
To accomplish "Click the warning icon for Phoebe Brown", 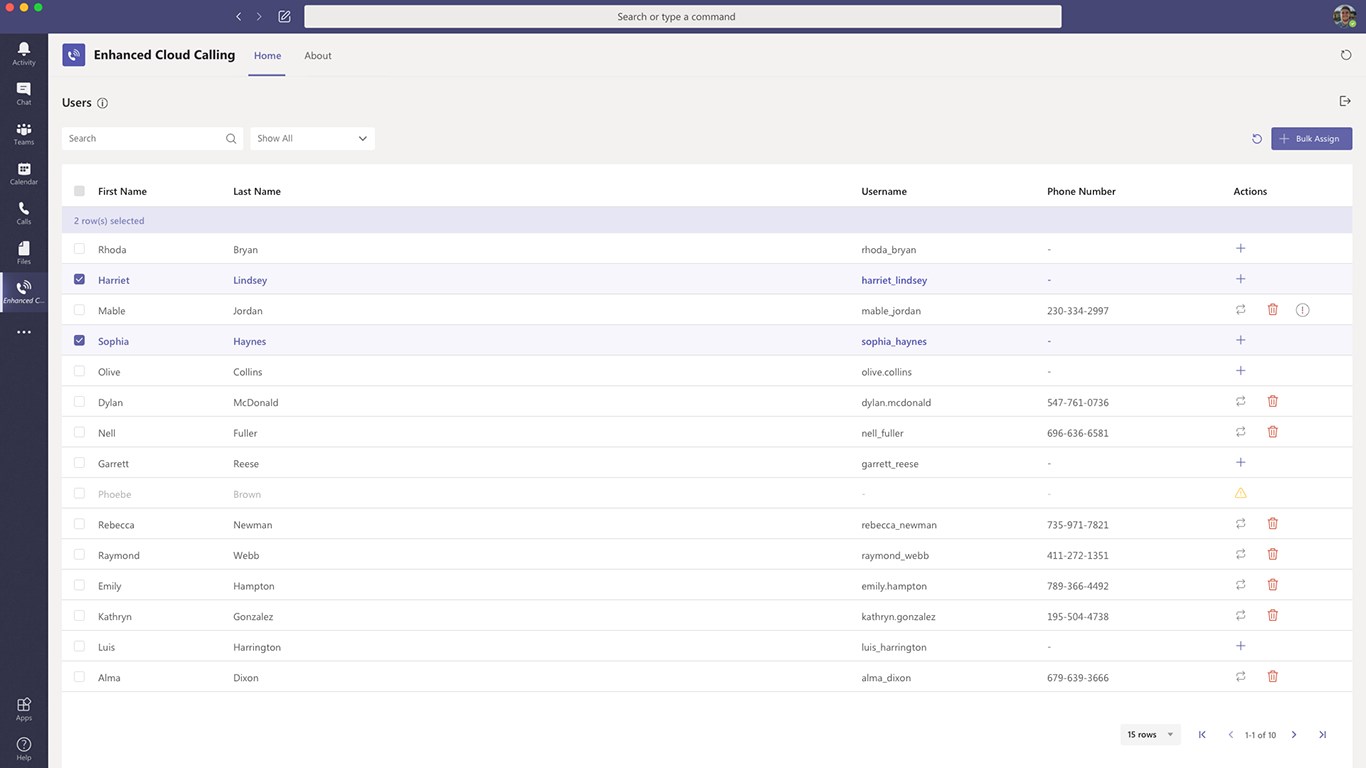I will point(1240,493).
